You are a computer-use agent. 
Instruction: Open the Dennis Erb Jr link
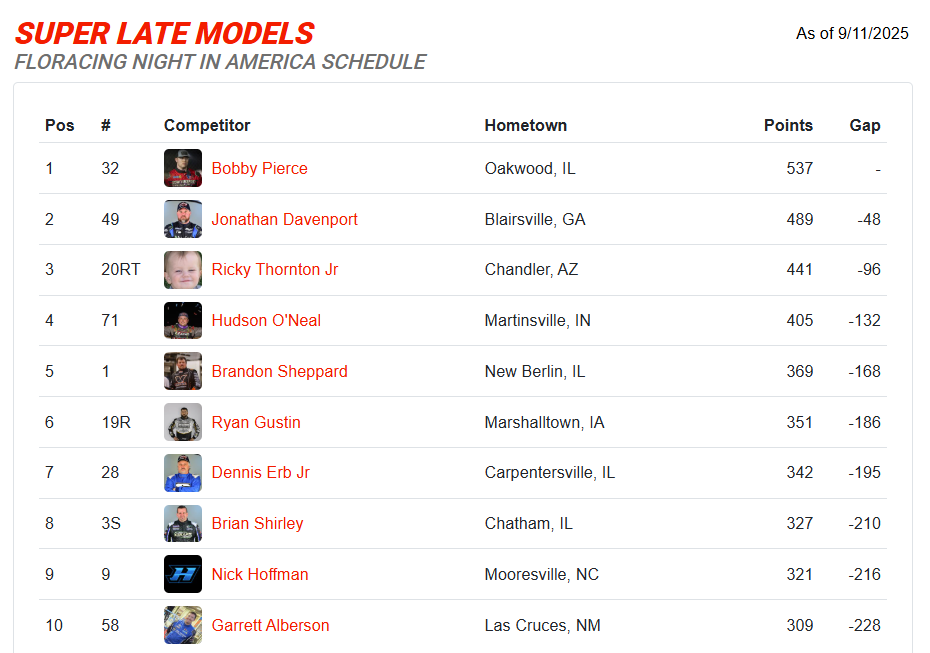tap(260, 473)
